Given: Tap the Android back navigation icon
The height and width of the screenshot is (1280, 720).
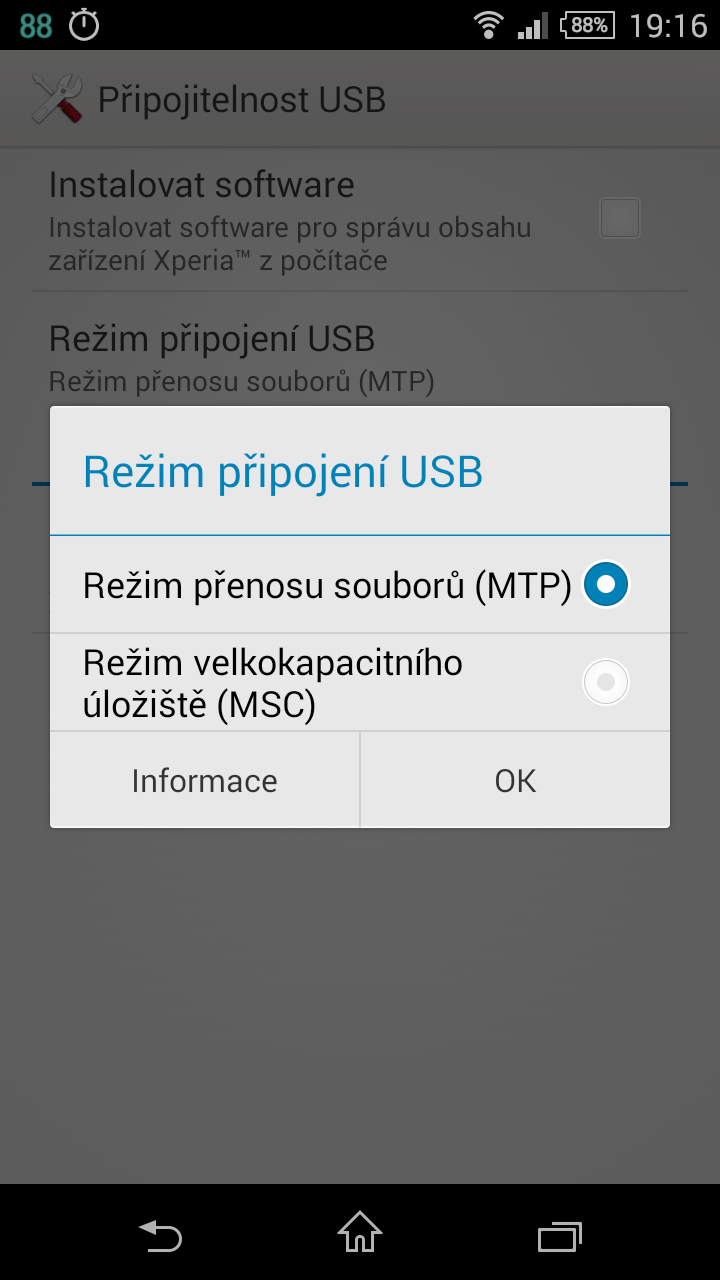Looking at the screenshot, I should point(160,1236).
